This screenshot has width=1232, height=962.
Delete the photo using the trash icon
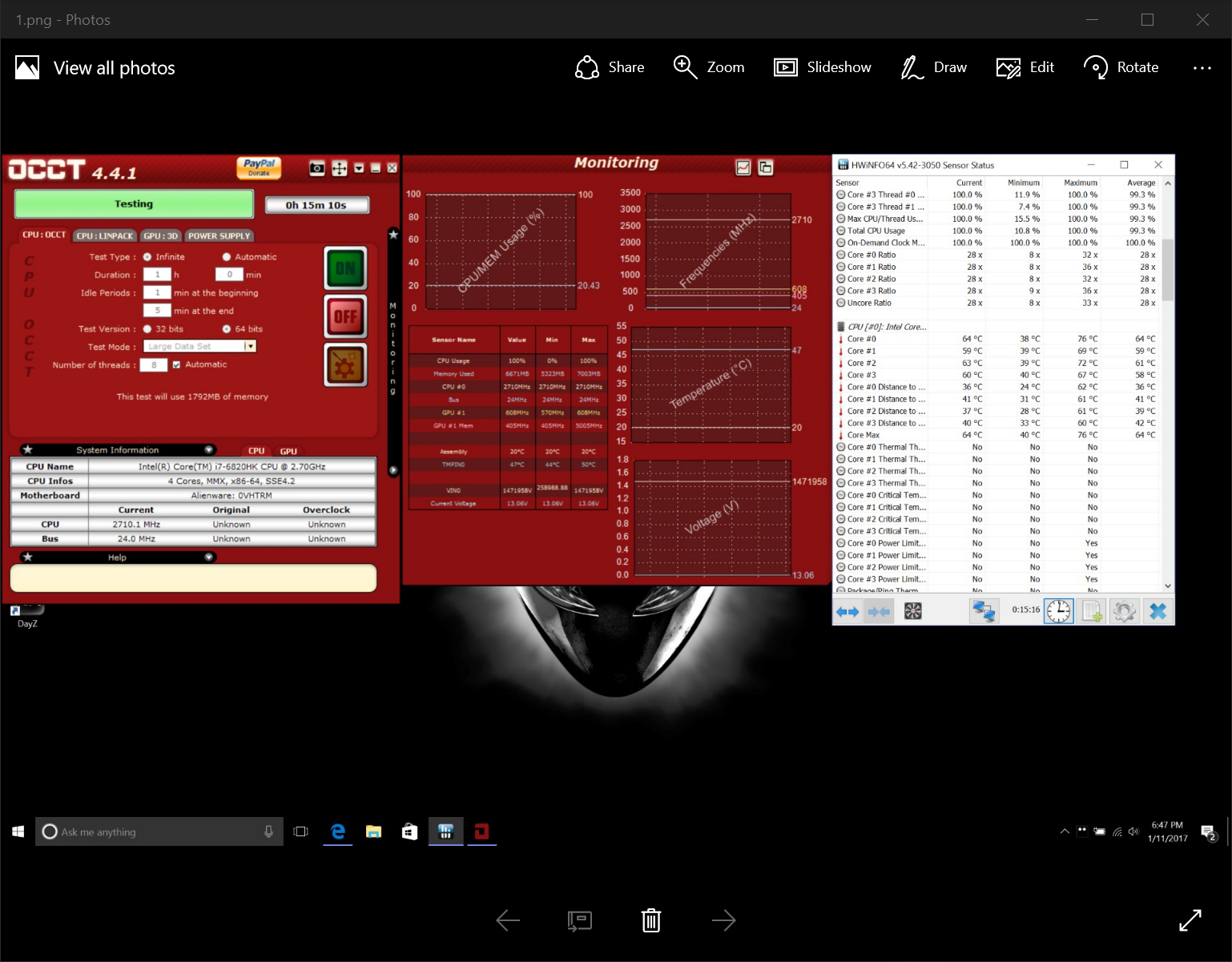[651, 920]
